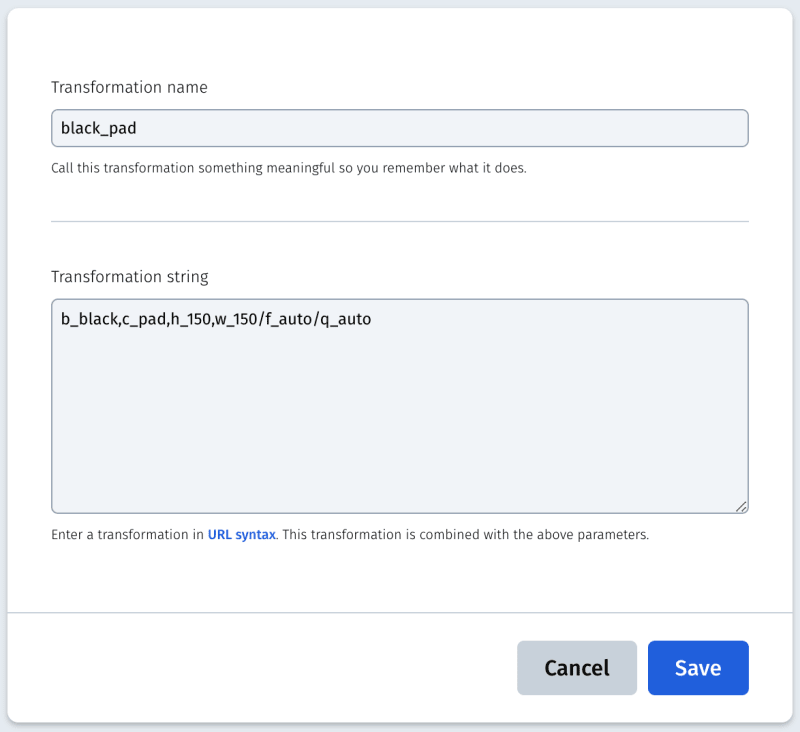
Task: Click the q_auto segment in transformation string
Action: point(345,319)
